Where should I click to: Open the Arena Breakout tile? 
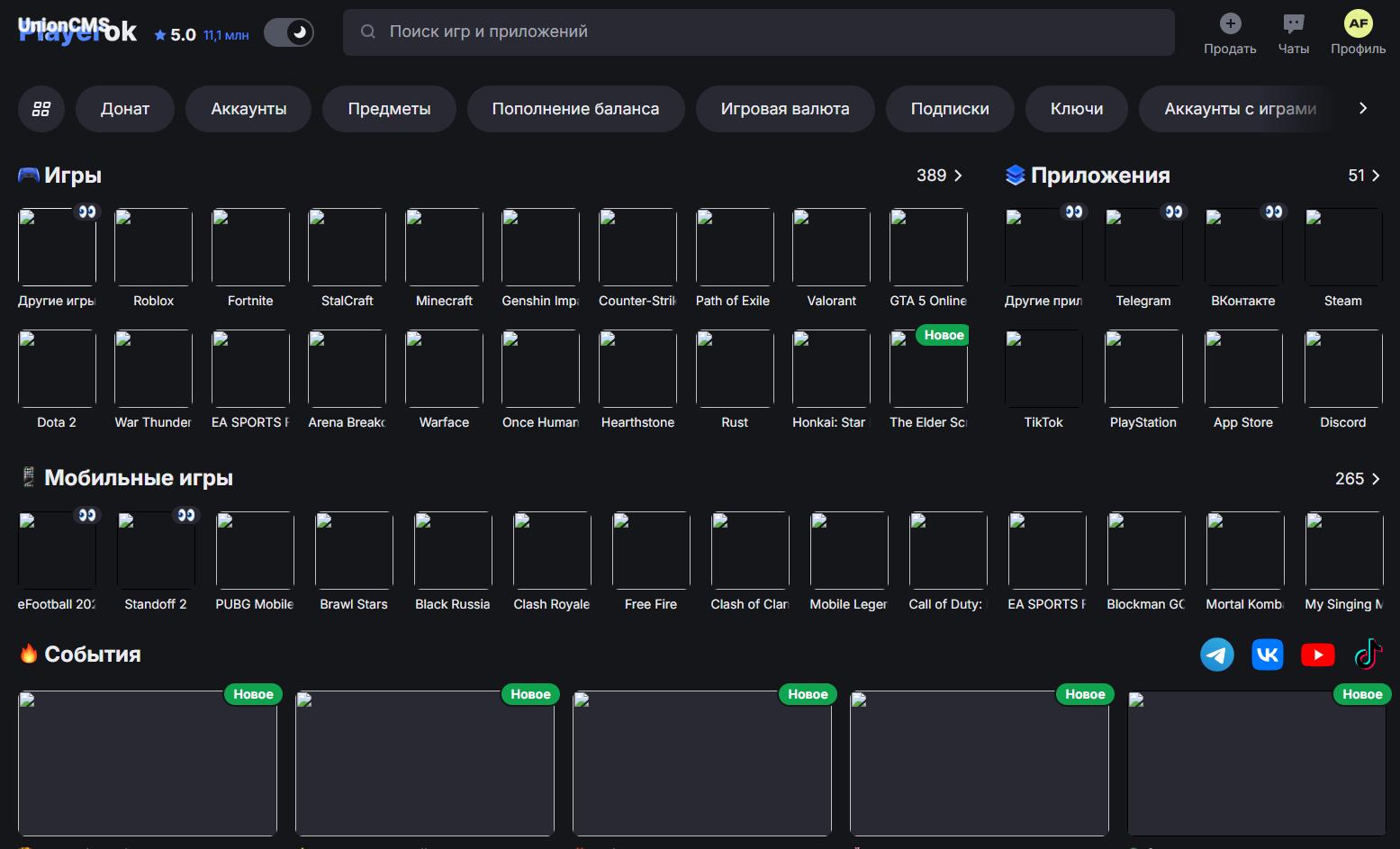(x=347, y=381)
